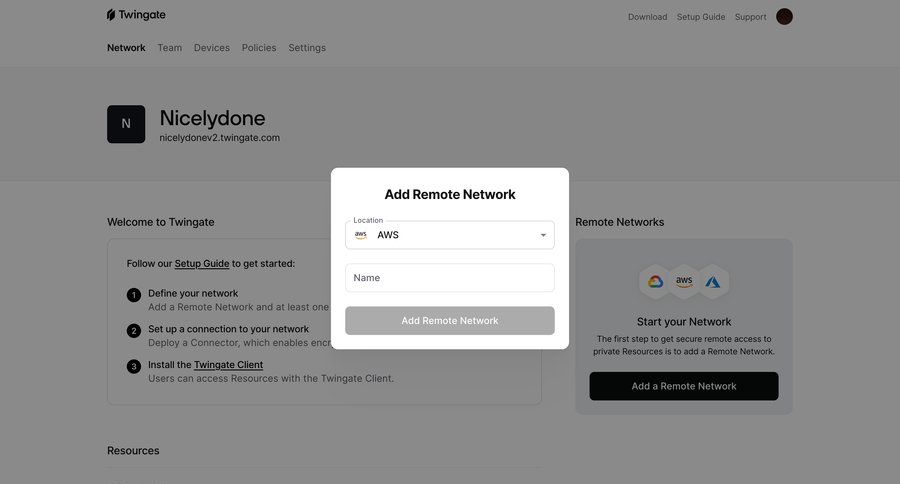900x484 pixels.
Task: Click the black Add a Remote Network button
Action: [684, 386]
